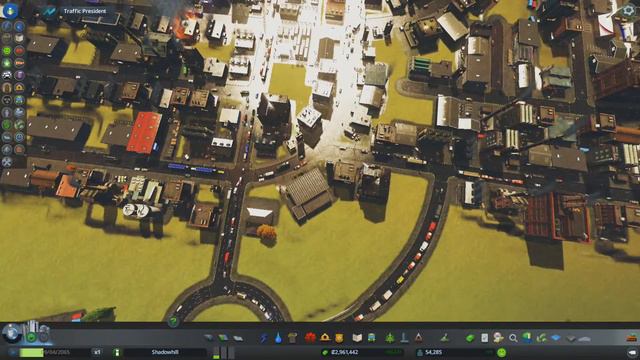The width and height of the screenshot is (640, 360).
Task: Show the red heart Health info view
Action: [x=19, y=51]
